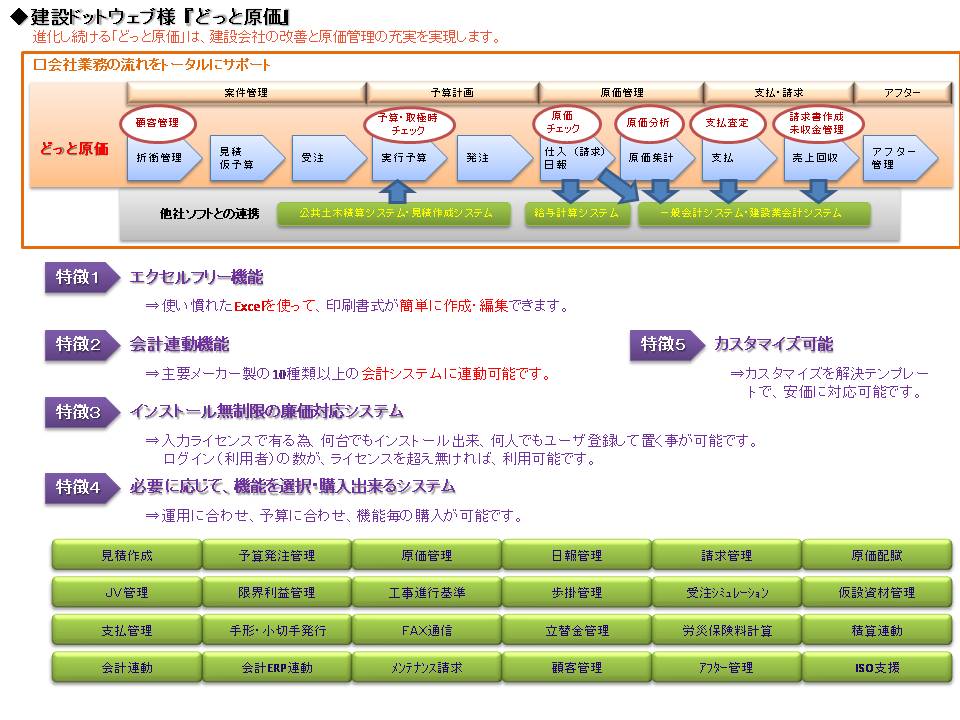
Task: Select the 原価分析 oval bubble
Action: pyautogui.click(x=648, y=123)
